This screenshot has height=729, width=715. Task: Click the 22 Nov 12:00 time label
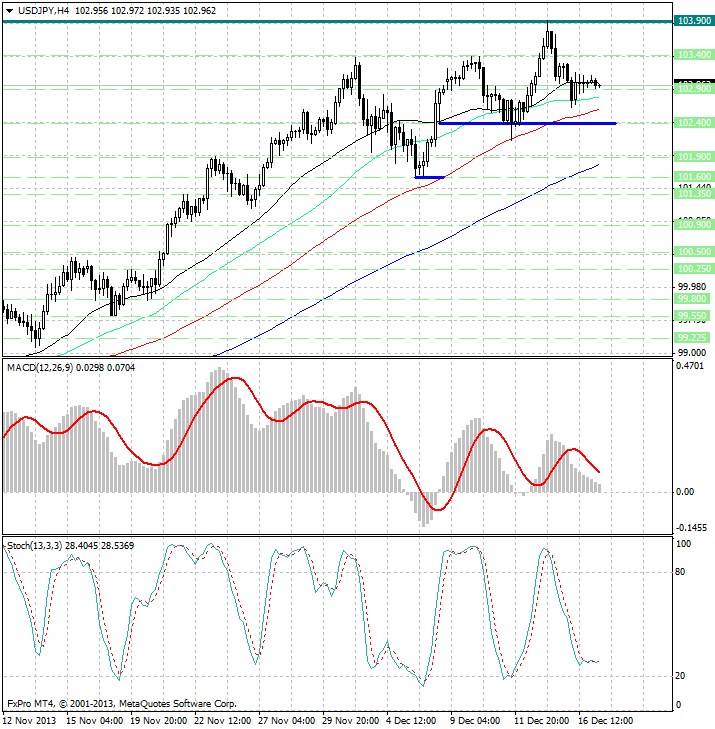pos(222,721)
